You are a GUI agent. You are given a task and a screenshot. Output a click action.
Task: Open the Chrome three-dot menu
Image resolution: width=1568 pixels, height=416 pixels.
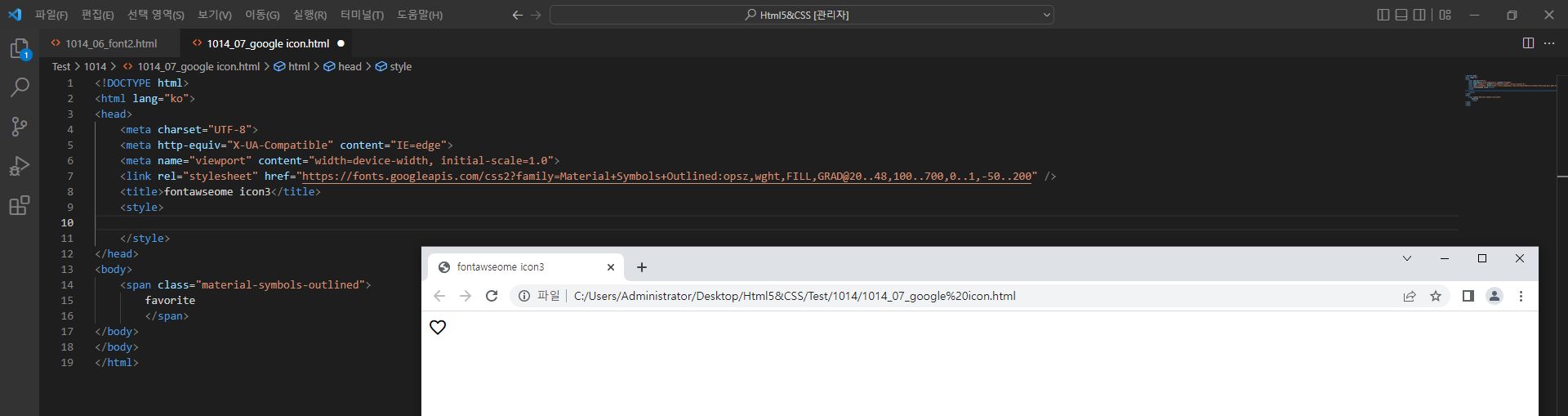coord(1521,296)
